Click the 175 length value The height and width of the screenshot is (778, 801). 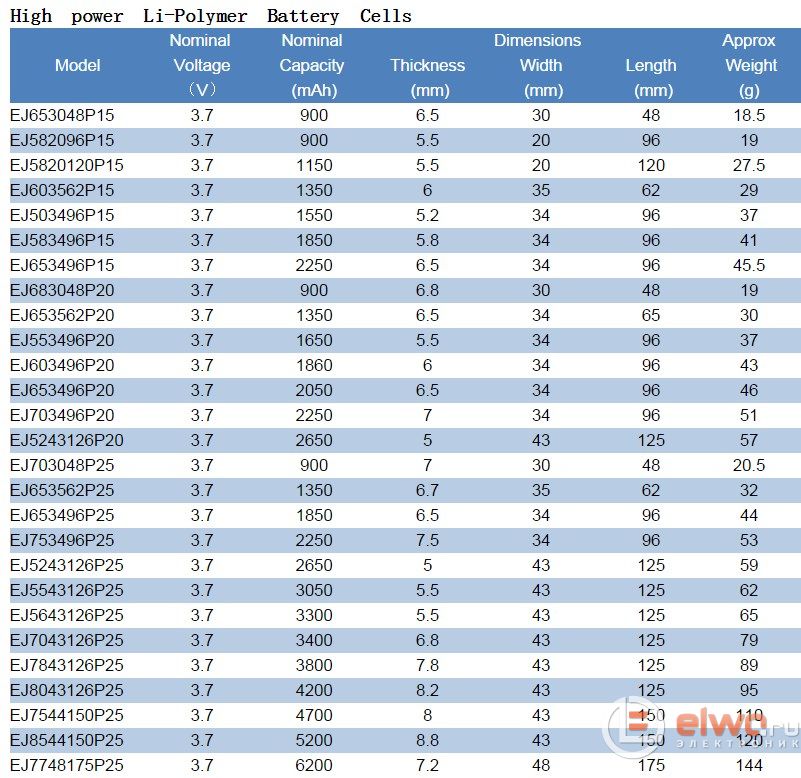pyautogui.click(x=651, y=765)
